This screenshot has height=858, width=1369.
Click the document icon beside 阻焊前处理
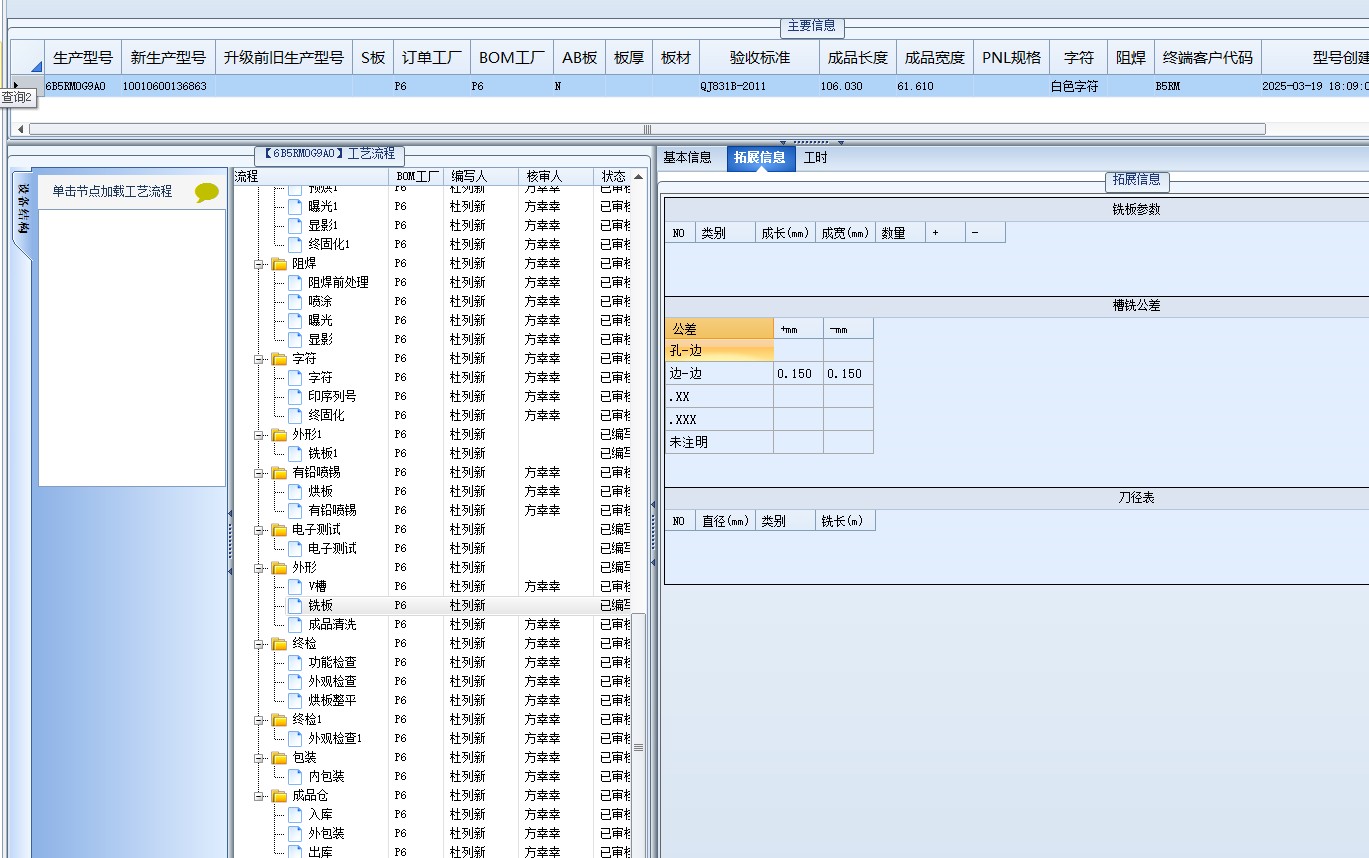295,283
